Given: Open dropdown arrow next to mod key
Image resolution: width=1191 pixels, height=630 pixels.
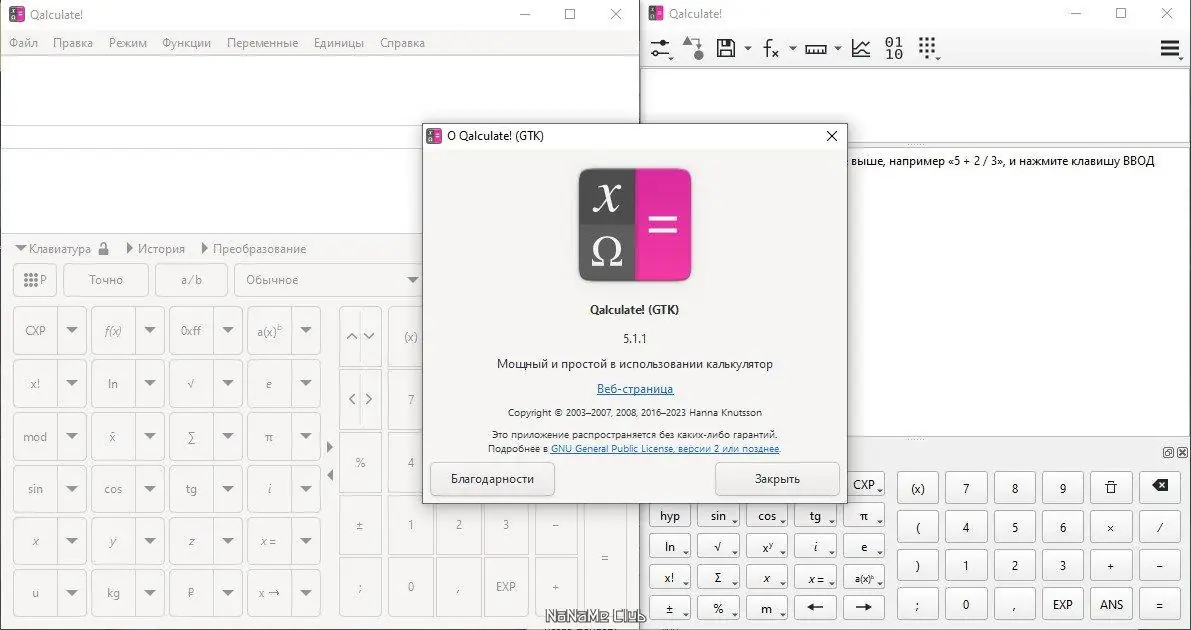Looking at the screenshot, I should [x=71, y=437].
